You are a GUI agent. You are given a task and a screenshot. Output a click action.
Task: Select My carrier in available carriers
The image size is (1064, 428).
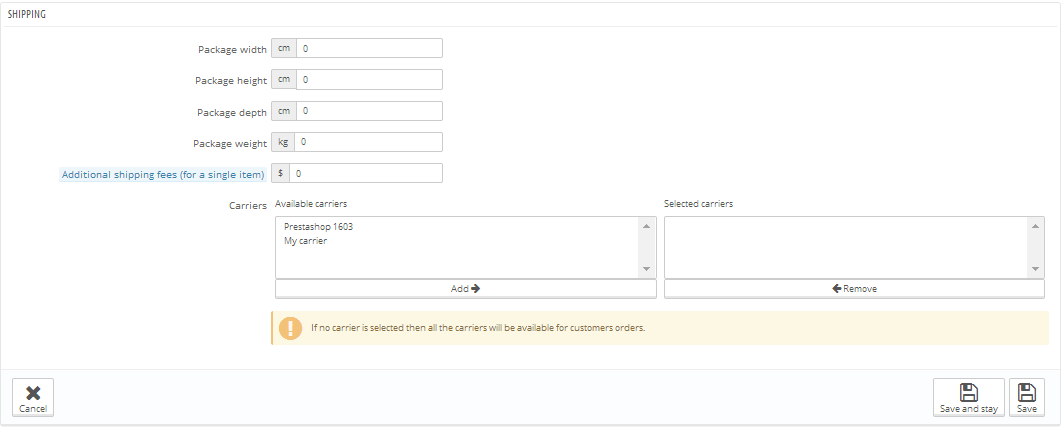[306, 241]
